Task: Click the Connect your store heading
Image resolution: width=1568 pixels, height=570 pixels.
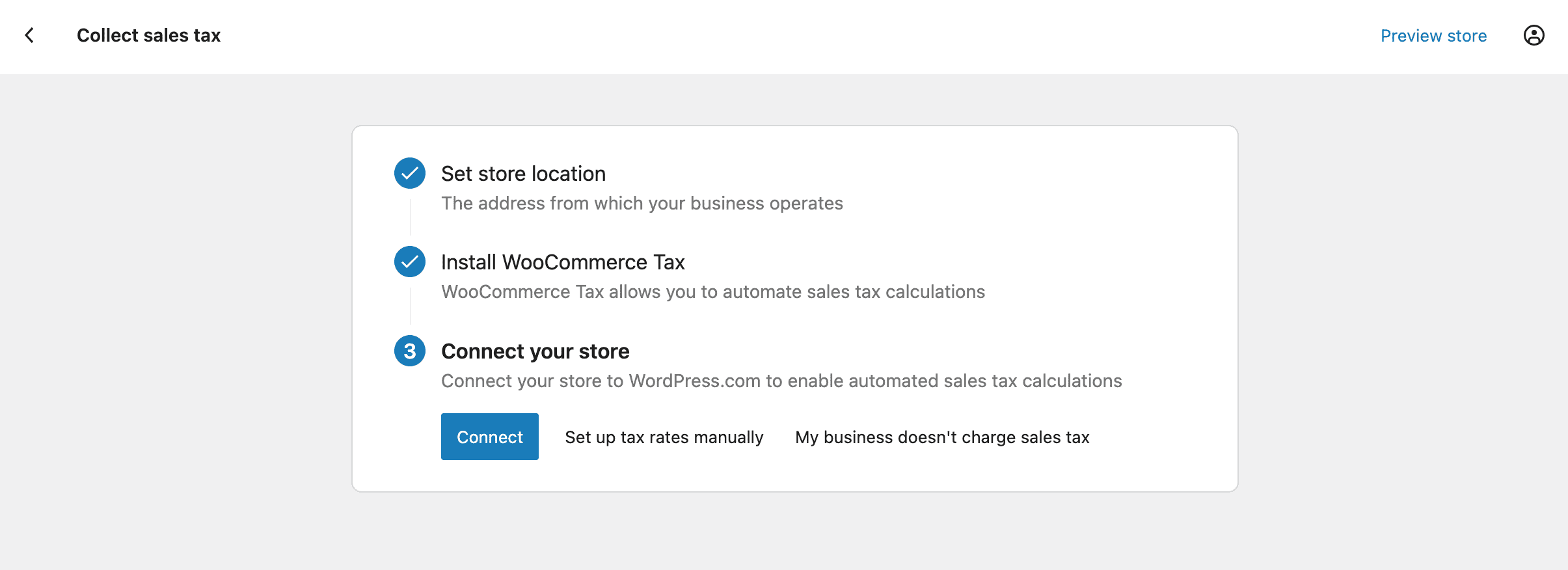Action: [x=535, y=351]
